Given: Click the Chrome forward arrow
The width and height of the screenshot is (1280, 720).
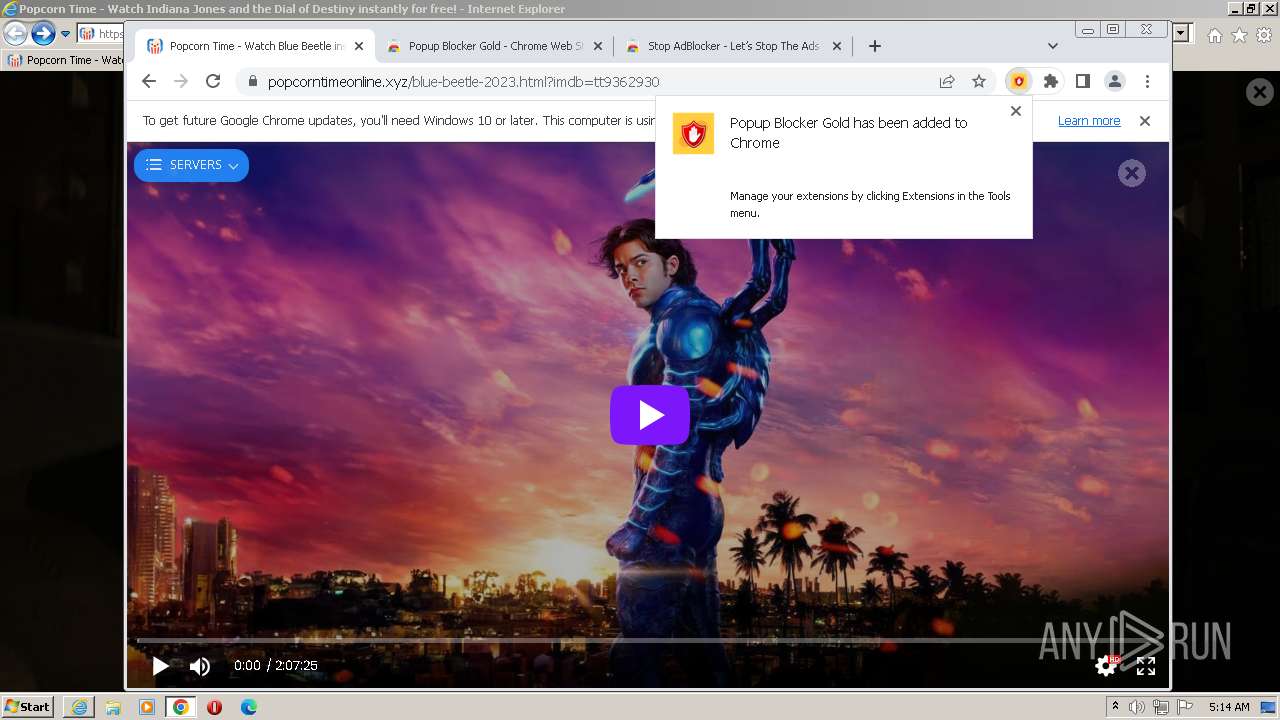Looking at the screenshot, I should pos(181,82).
